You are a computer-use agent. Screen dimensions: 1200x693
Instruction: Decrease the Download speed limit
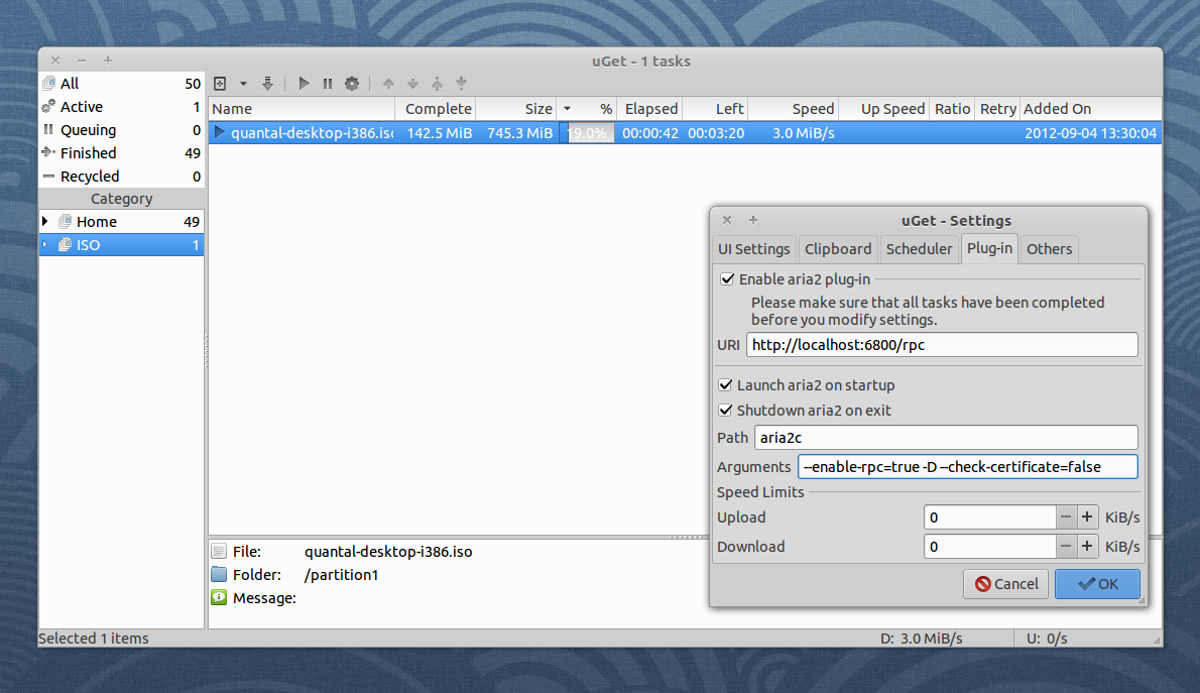[1066, 546]
